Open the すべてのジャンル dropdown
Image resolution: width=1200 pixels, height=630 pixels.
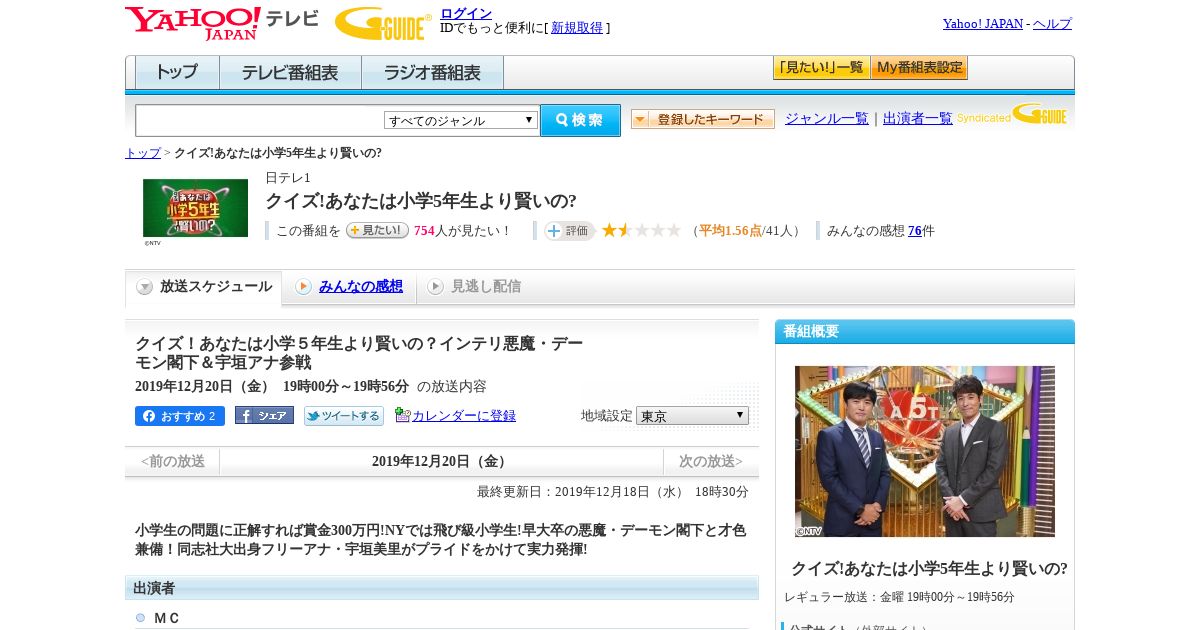click(461, 120)
